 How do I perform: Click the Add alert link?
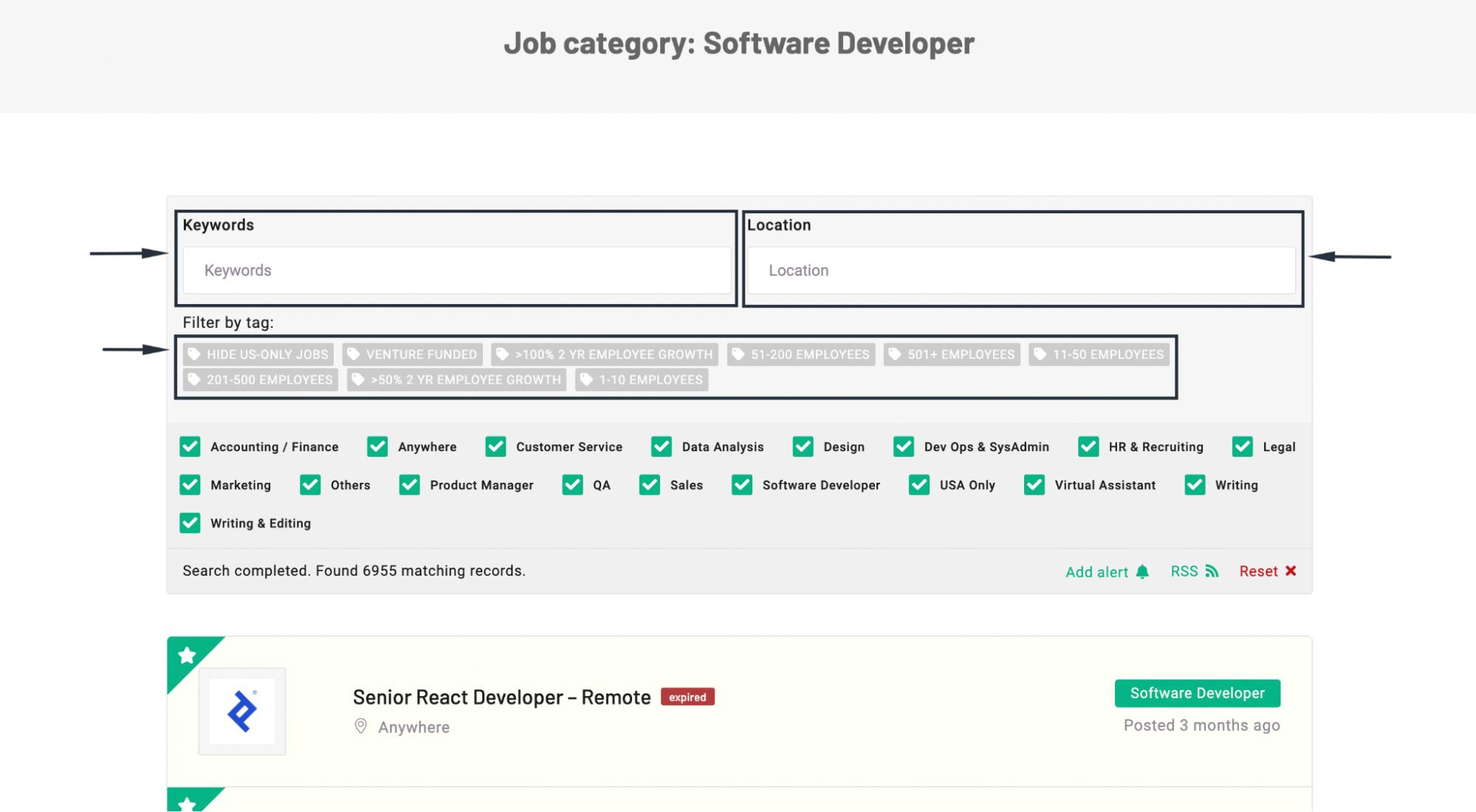1097,571
